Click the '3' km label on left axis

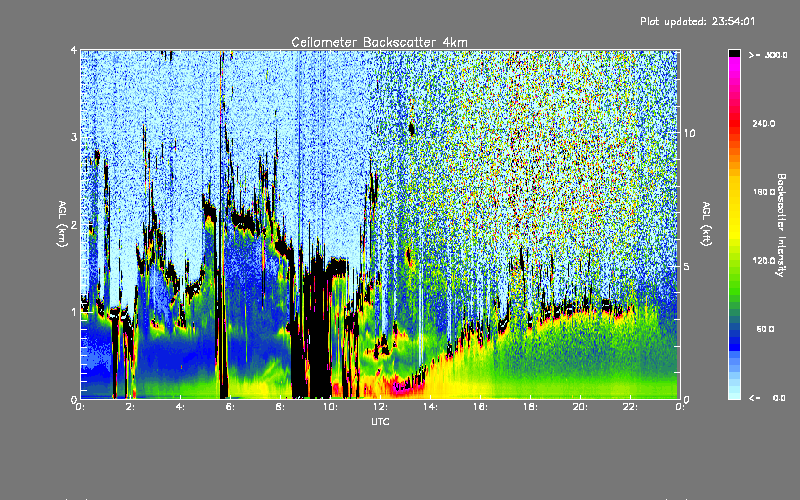pyautogui.click(x=74, y=137)
